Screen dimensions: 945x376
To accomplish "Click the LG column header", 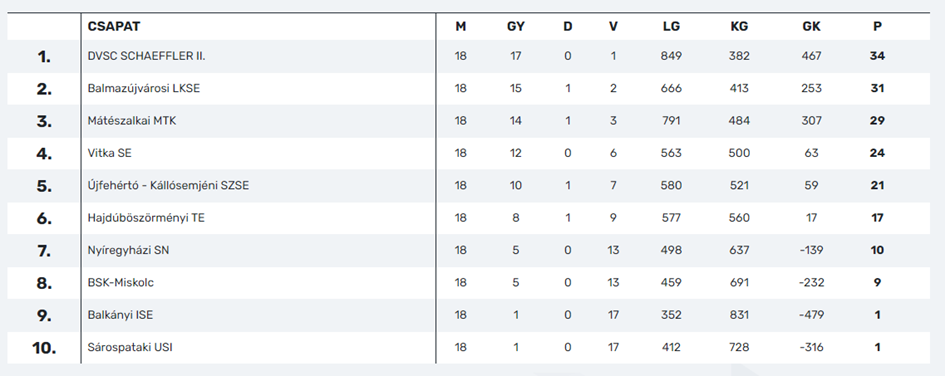I will coord(671,27).
